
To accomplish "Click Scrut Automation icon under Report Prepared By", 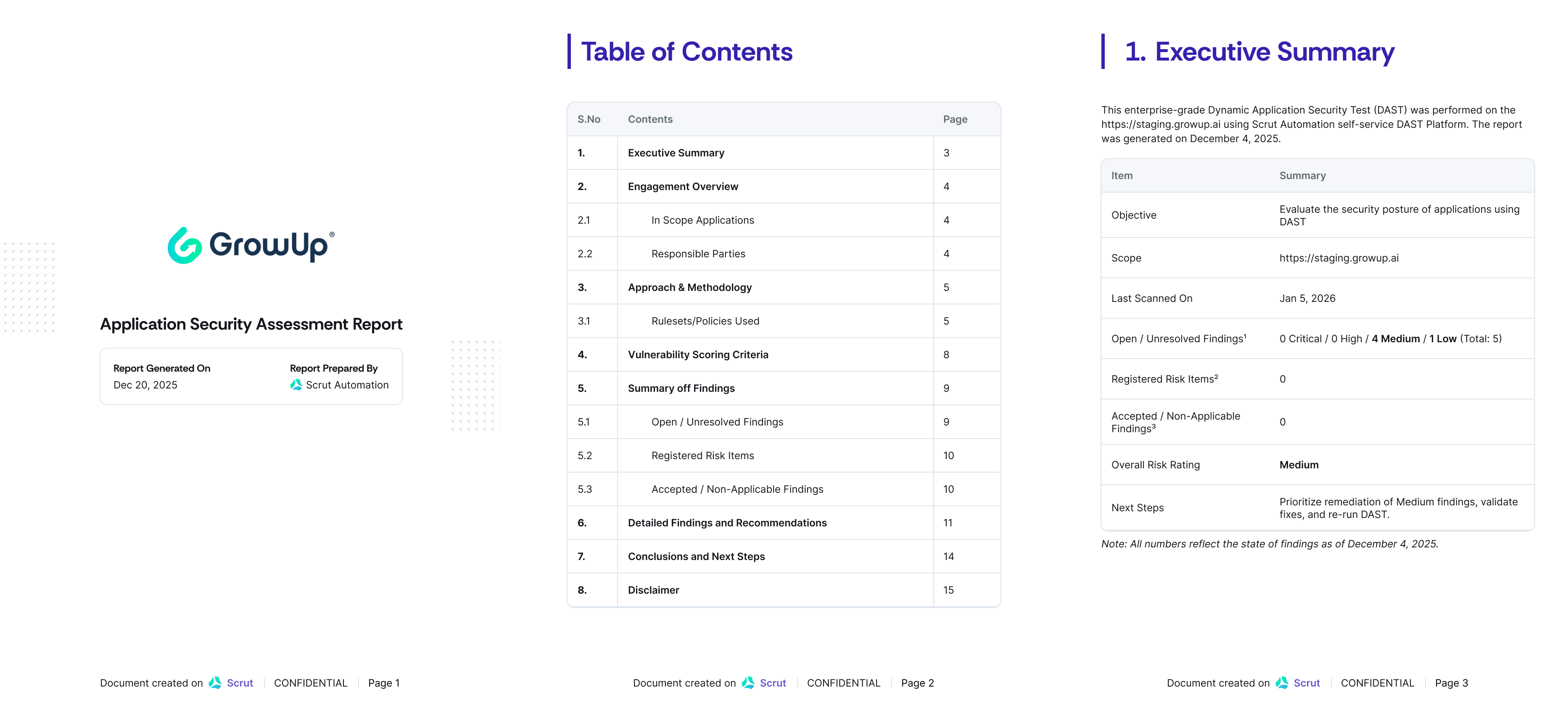I will pos(296,385).
